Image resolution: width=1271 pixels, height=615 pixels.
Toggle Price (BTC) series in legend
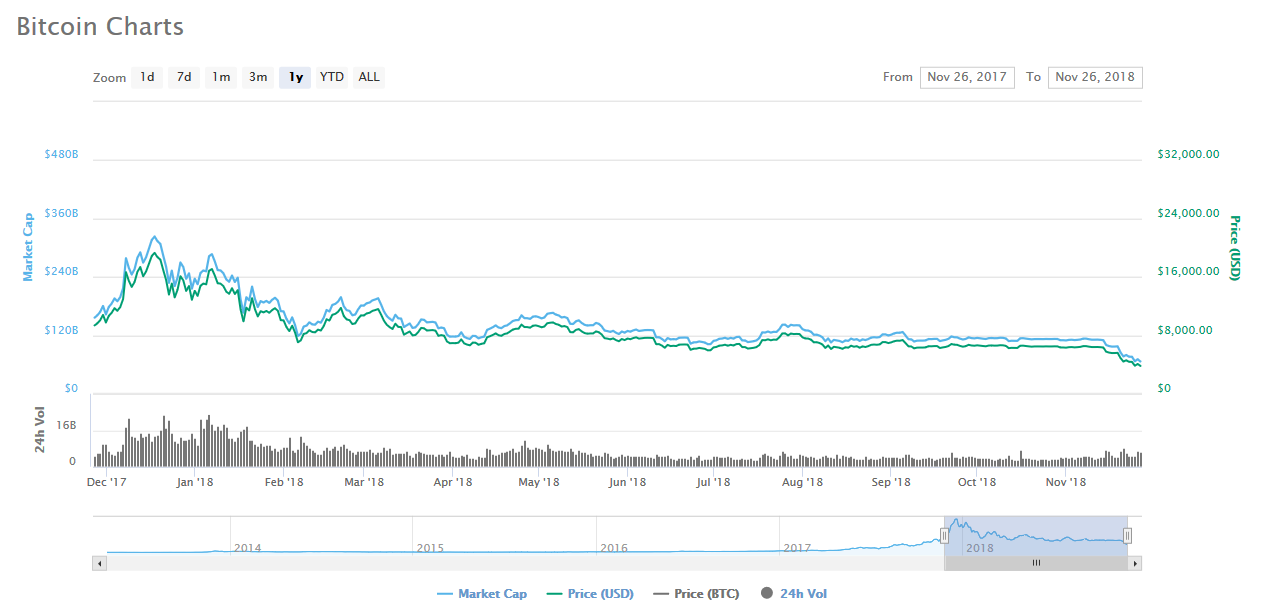[696, 594]
